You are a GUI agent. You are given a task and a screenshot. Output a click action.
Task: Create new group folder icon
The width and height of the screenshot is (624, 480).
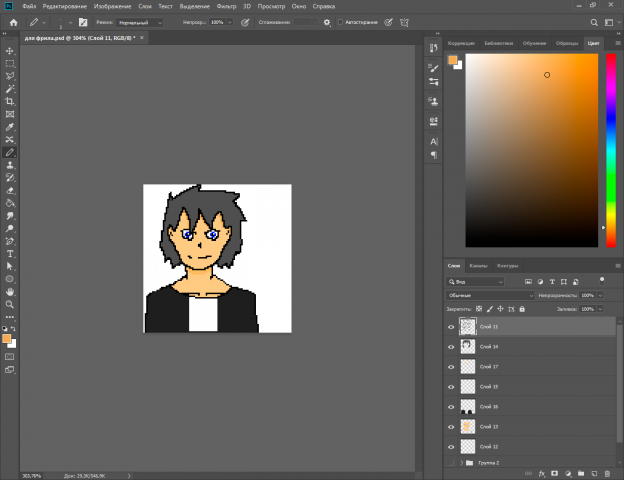pos(581,474)
